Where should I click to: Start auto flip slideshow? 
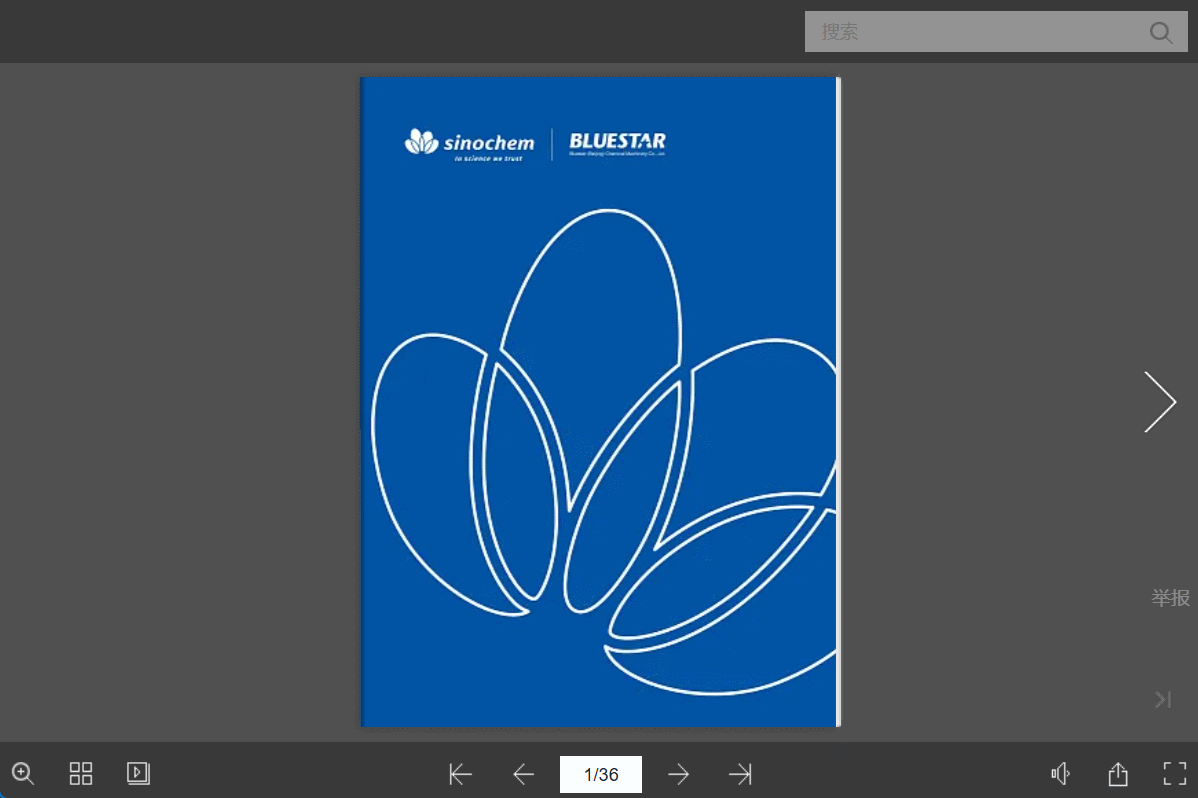point(138,773)
